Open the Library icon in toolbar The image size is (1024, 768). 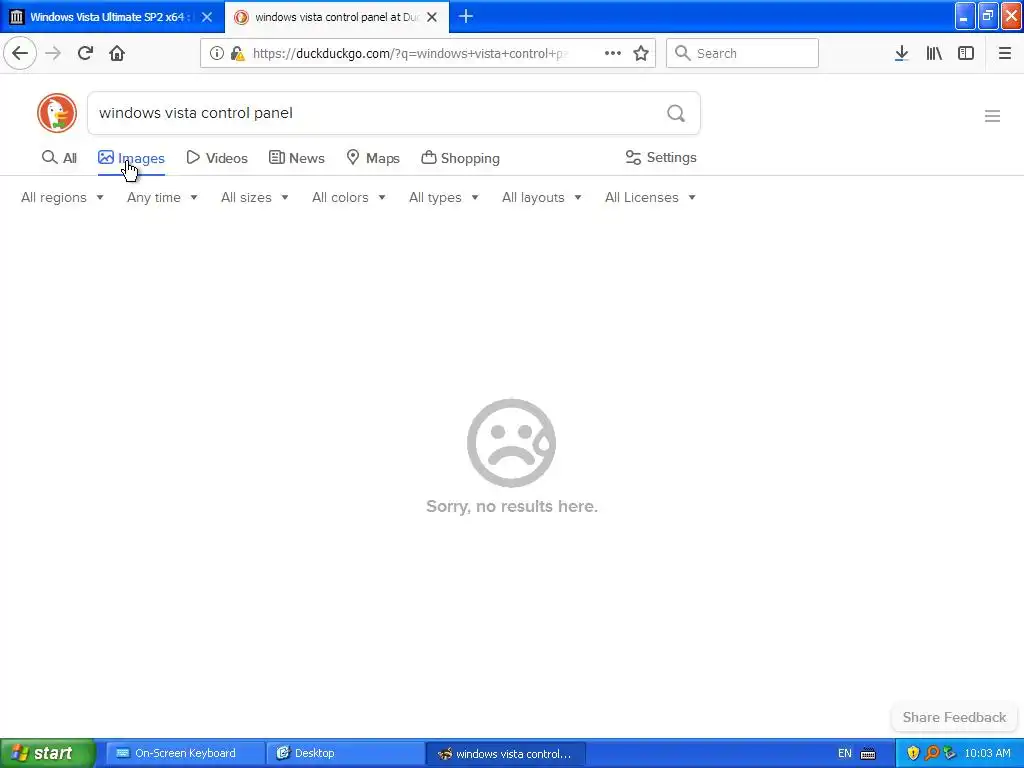pyautogui.click(x=934, y=54)
